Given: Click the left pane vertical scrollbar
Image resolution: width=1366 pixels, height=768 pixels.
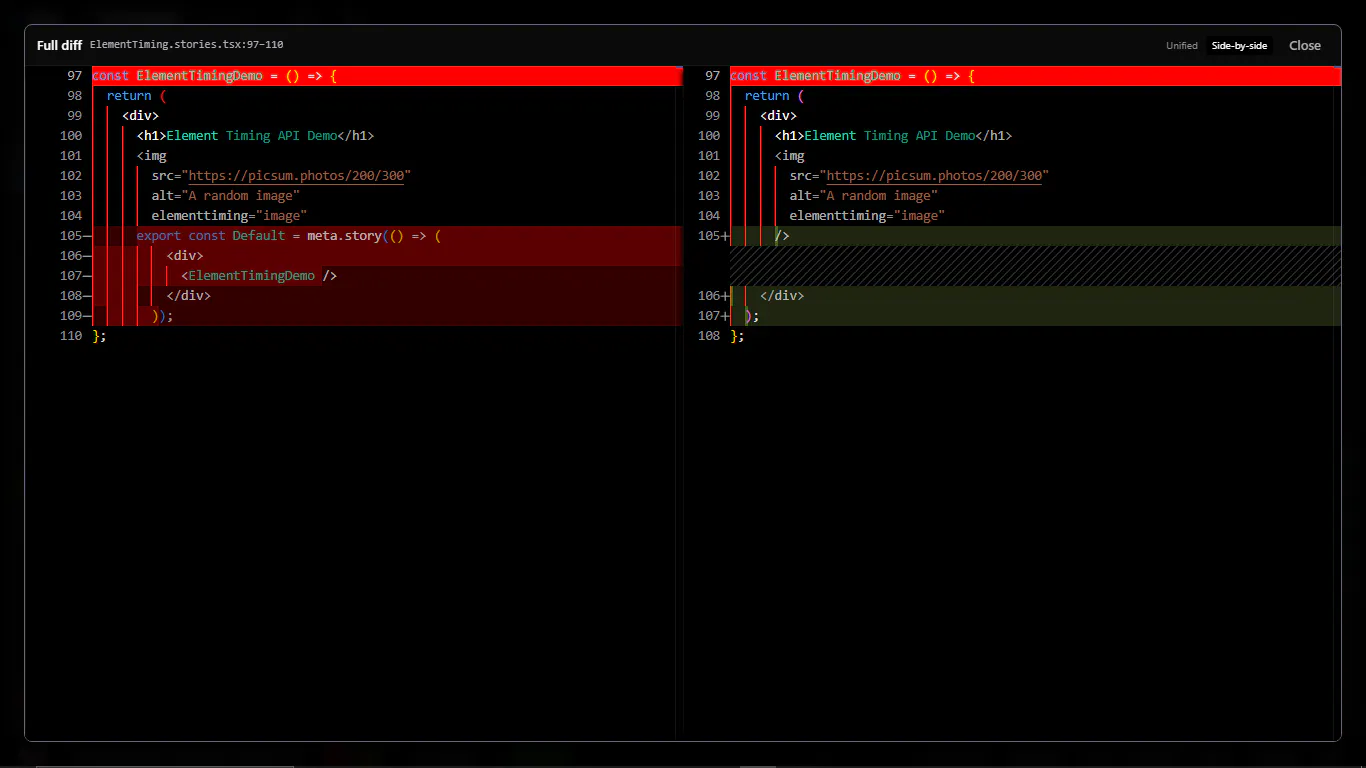Looking at the screenshot, I should pos(679,403).
